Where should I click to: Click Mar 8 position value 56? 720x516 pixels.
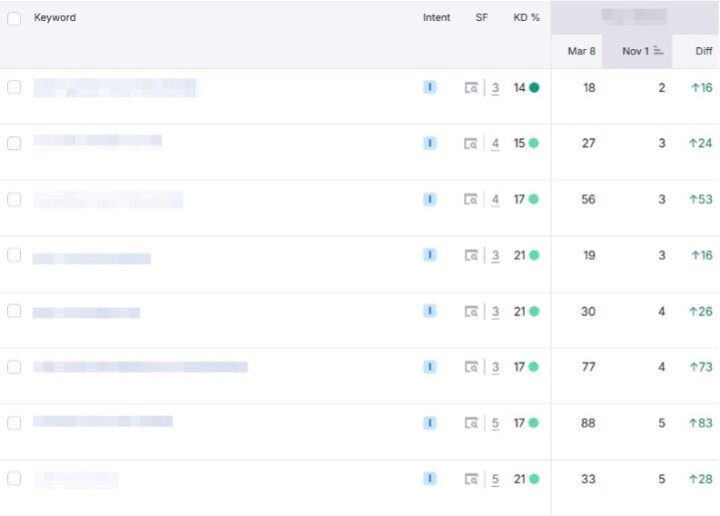(x=588, y=199)
